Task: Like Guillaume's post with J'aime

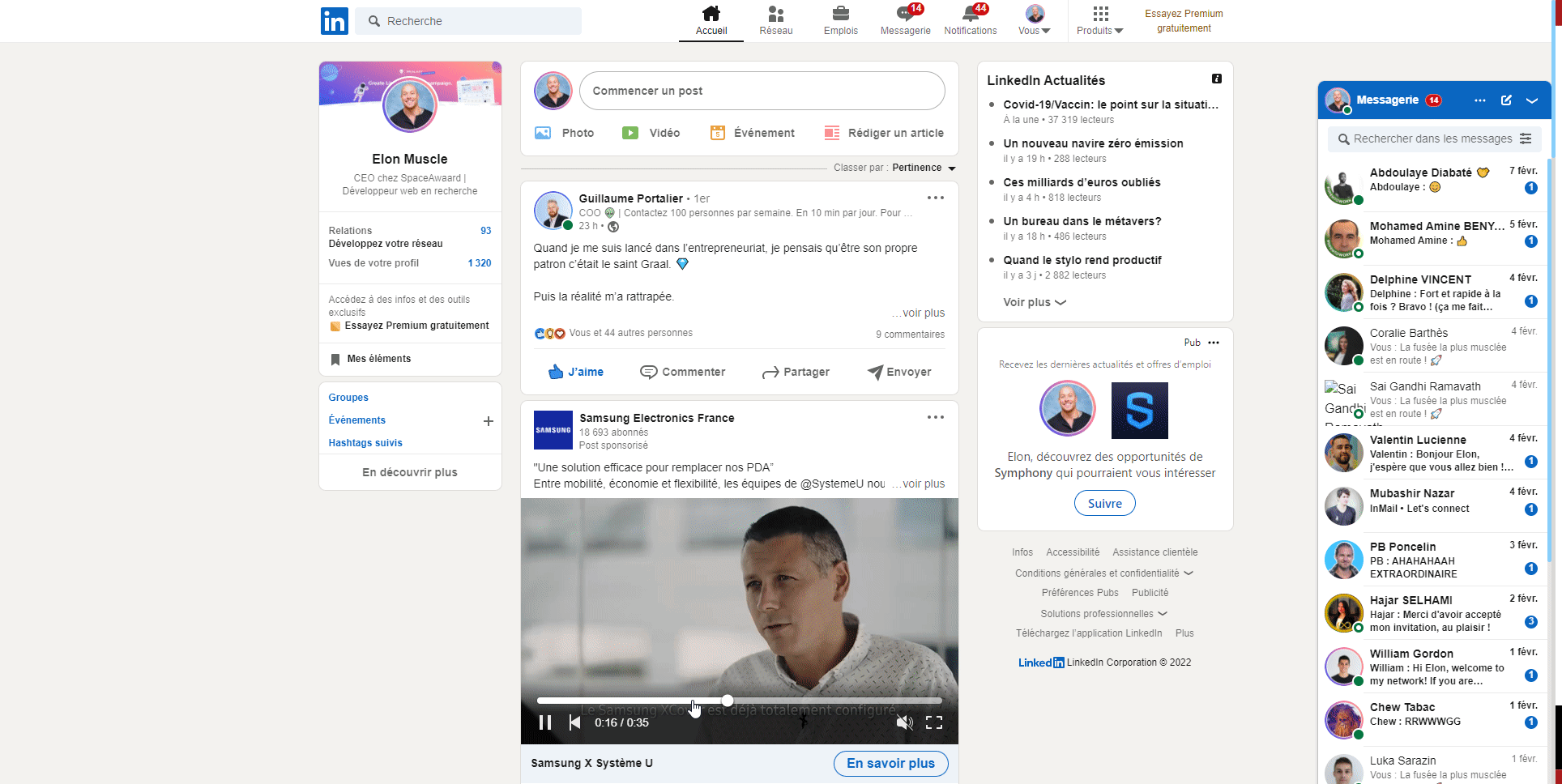Action: (x=576, y=372)
